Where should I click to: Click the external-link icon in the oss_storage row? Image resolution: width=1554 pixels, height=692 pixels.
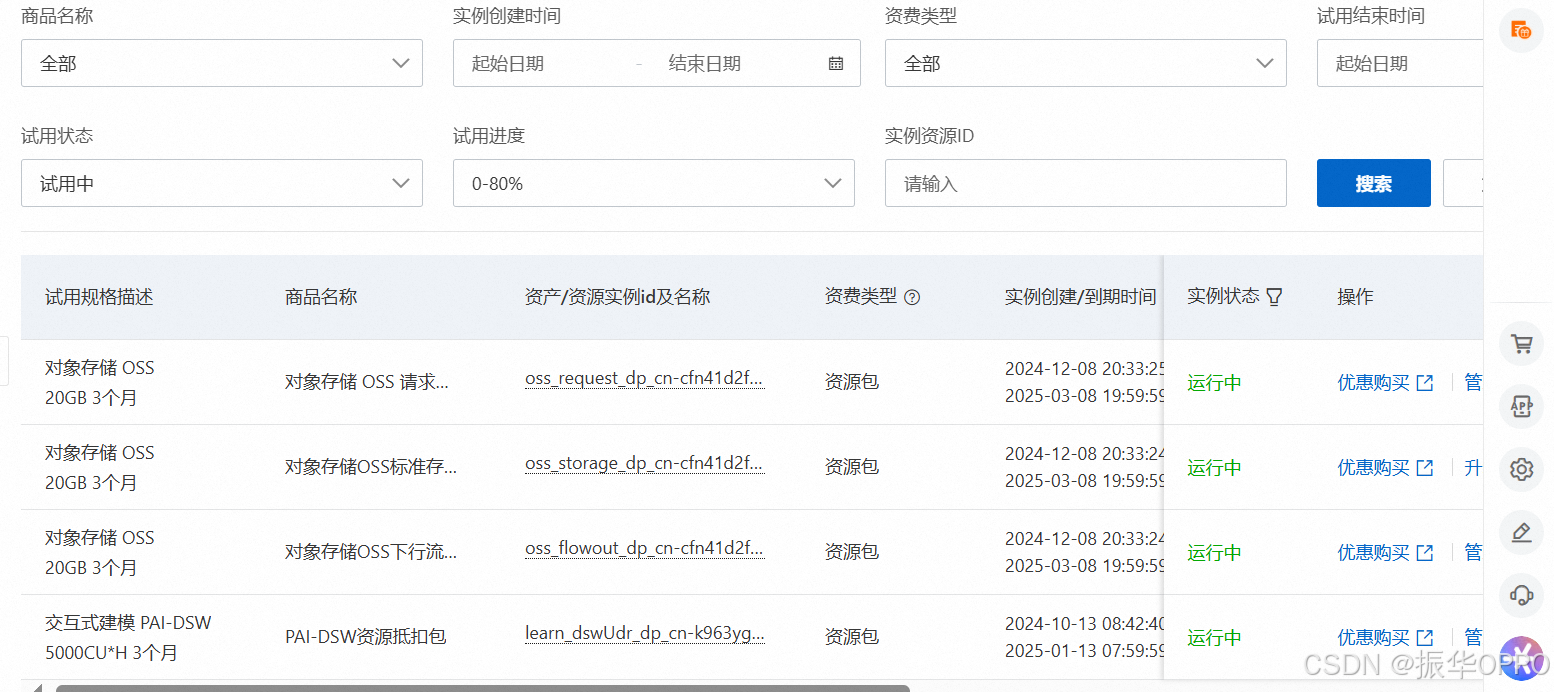[1425, 468]
